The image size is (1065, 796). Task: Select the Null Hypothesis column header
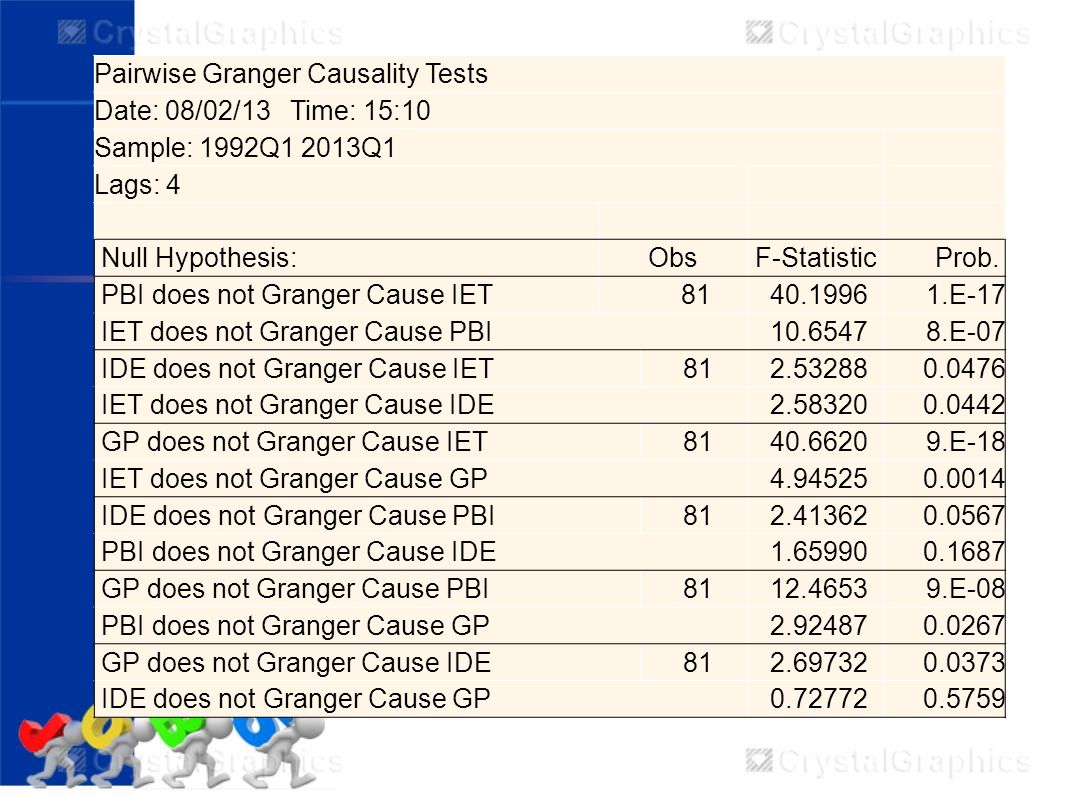[199, 258]
